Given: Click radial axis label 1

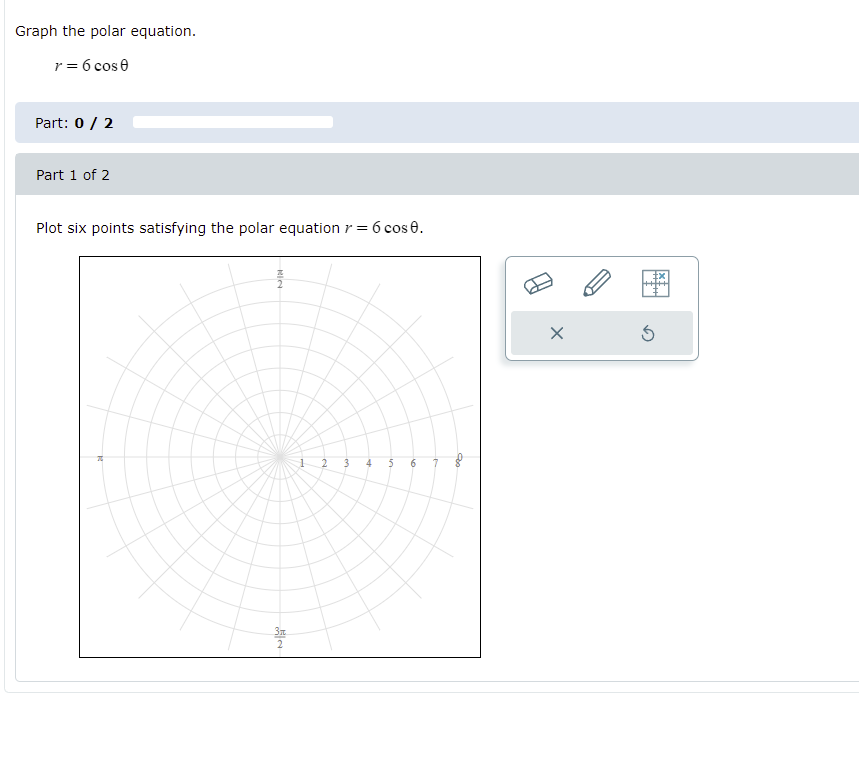Looking at the screenshot, I should tap(302, 463).
